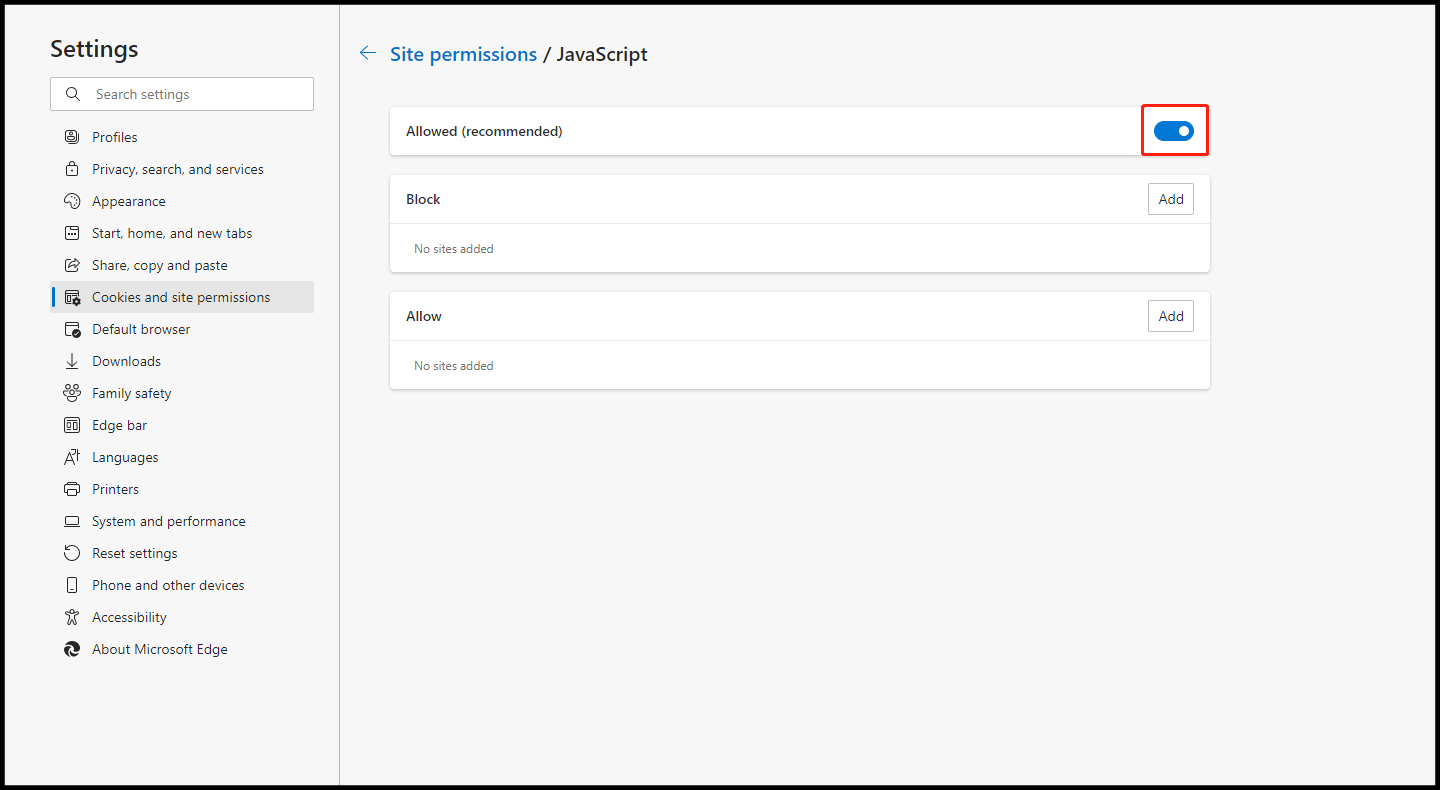Click the Printers icon in sidebar
The height and width of the screenshot is (790, 1440).
pyautogui.click(x=72, y=489)
